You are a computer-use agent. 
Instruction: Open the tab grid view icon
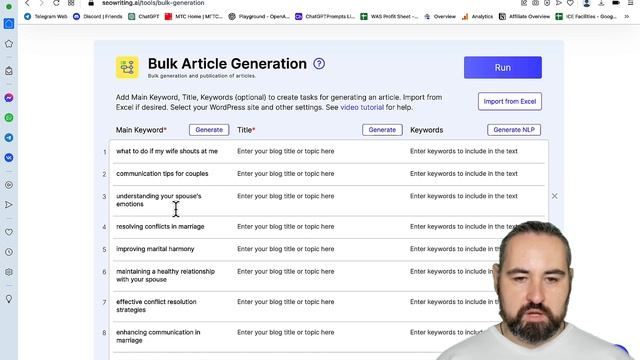(71, 3)
